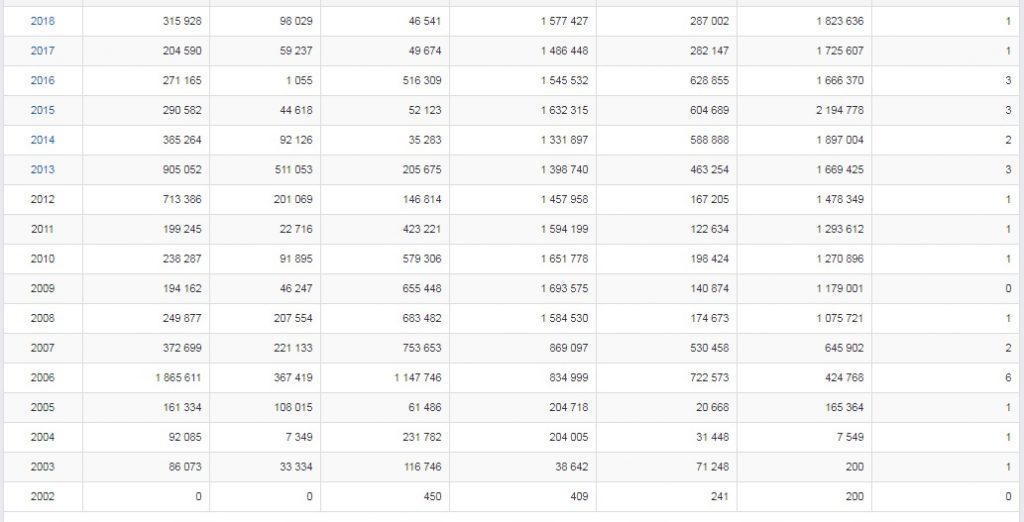1024x522 pixels.
Task: Select the 2011 row year cell
Action: [42, 229]
